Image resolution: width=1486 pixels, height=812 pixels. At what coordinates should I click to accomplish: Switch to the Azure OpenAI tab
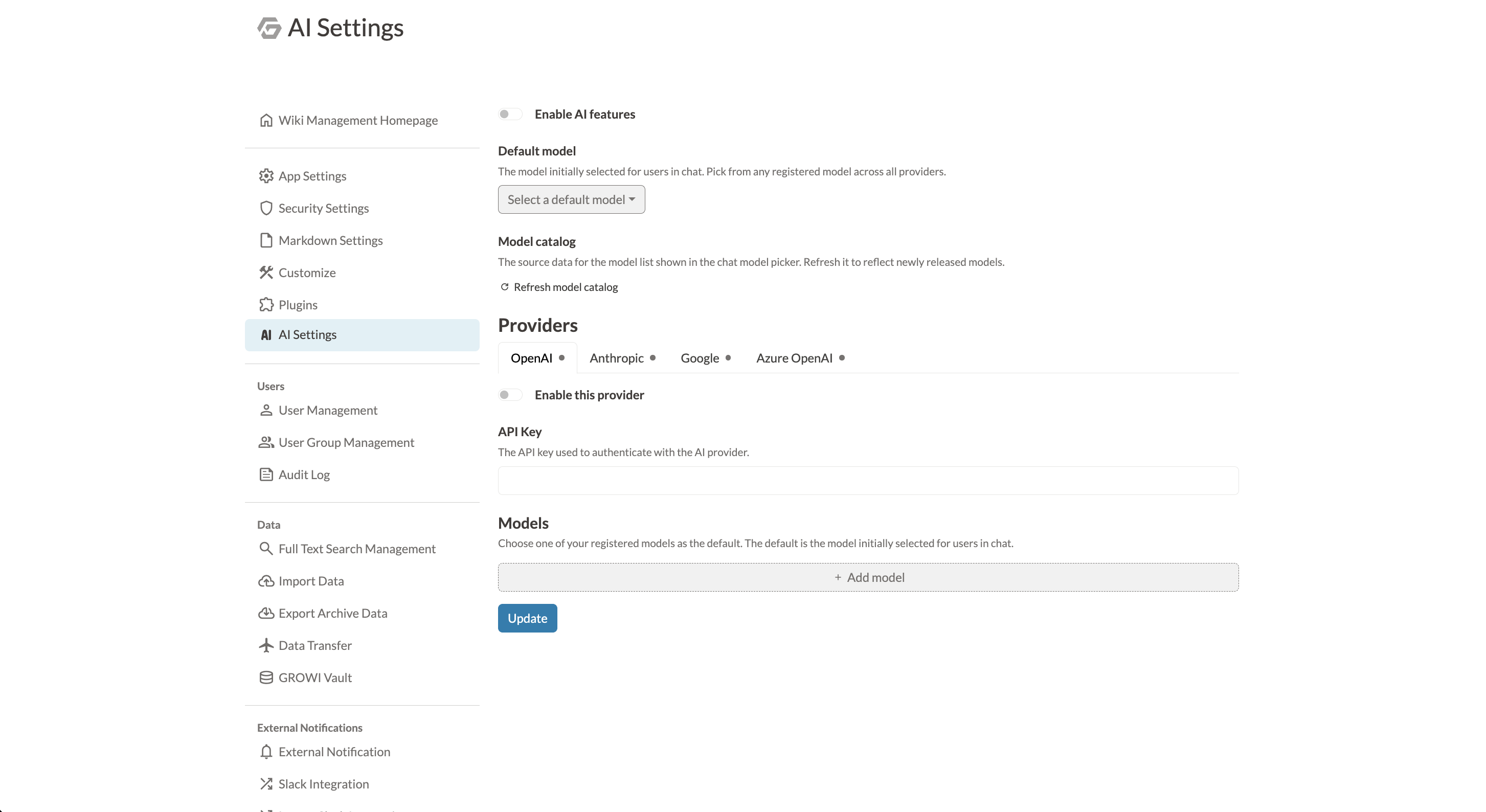801,358
